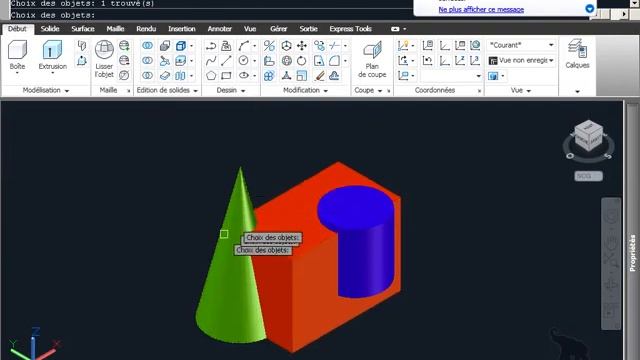Viewport: 640px width, 360px height.
Task: Open the empty UCS name combo box
Action: [451, 76]
